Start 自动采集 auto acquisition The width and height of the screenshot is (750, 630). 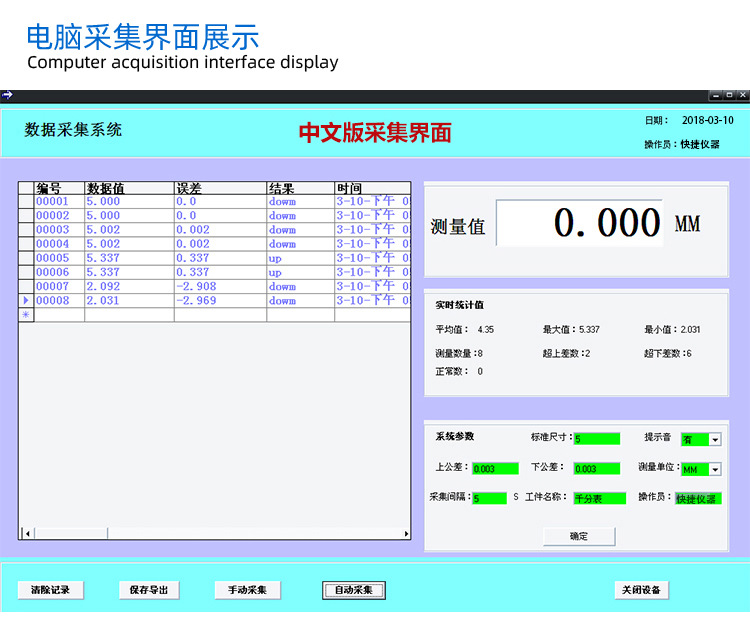pos(354,590)
